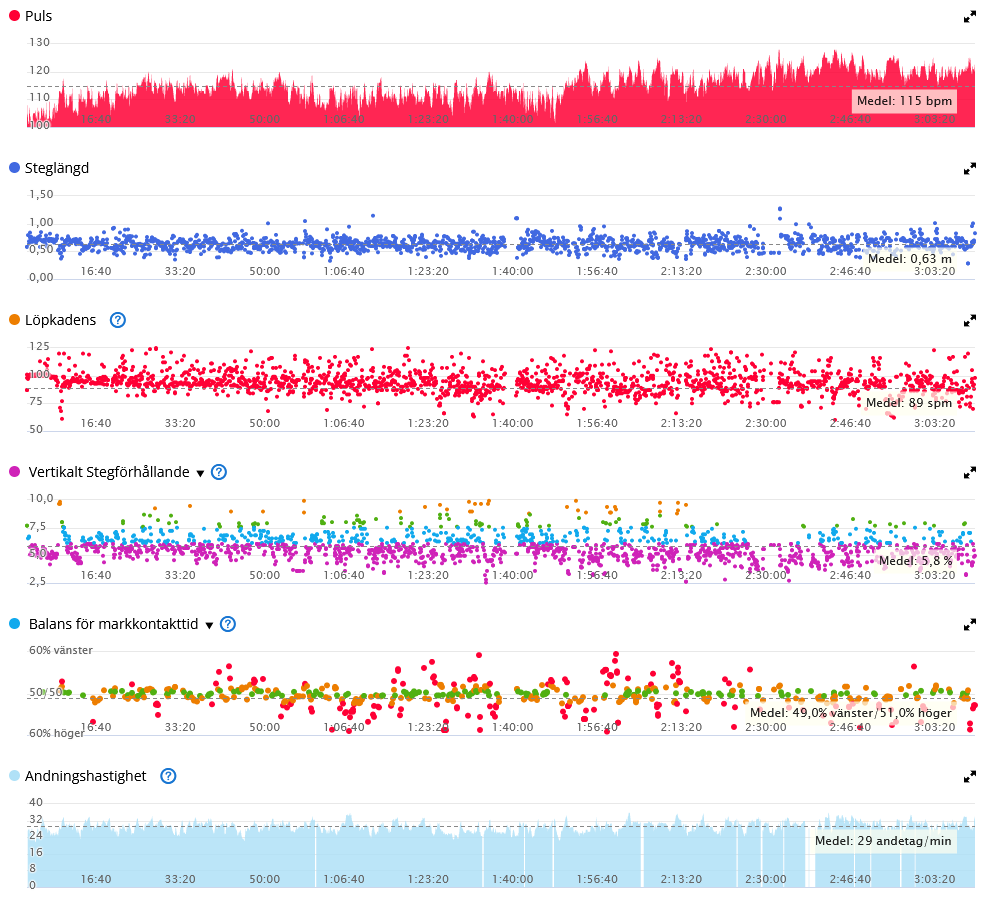Click the 2:30:00 time mark on Löpkadens chart
This screenshot has height=897, width=989.
tap(766, 423)
